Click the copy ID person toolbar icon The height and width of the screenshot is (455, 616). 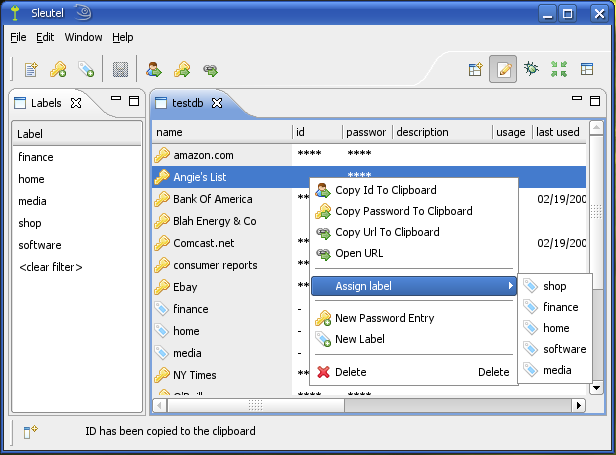[x=154, y=70]
